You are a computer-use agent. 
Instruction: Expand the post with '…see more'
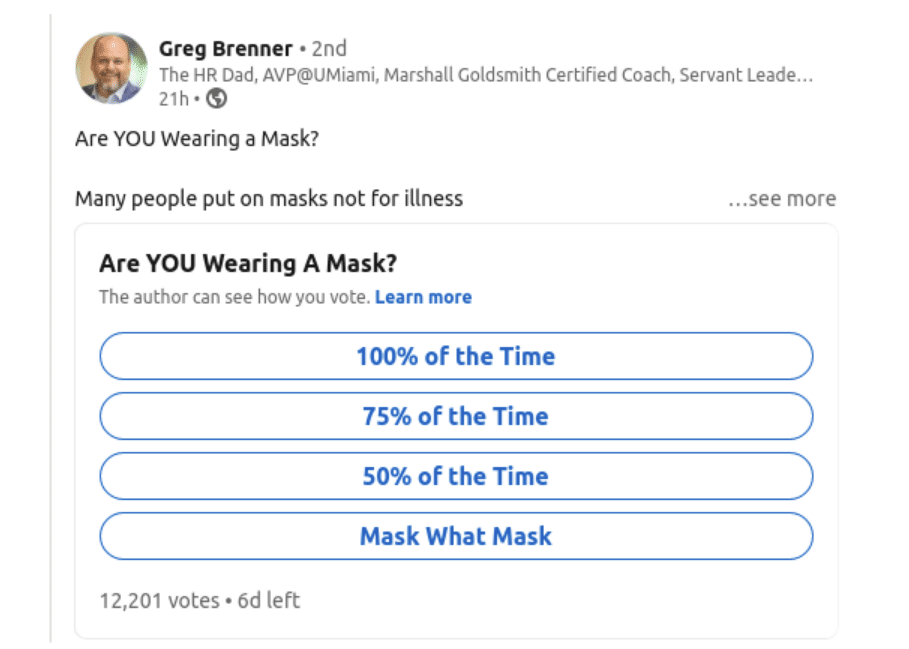coord(782,199)
